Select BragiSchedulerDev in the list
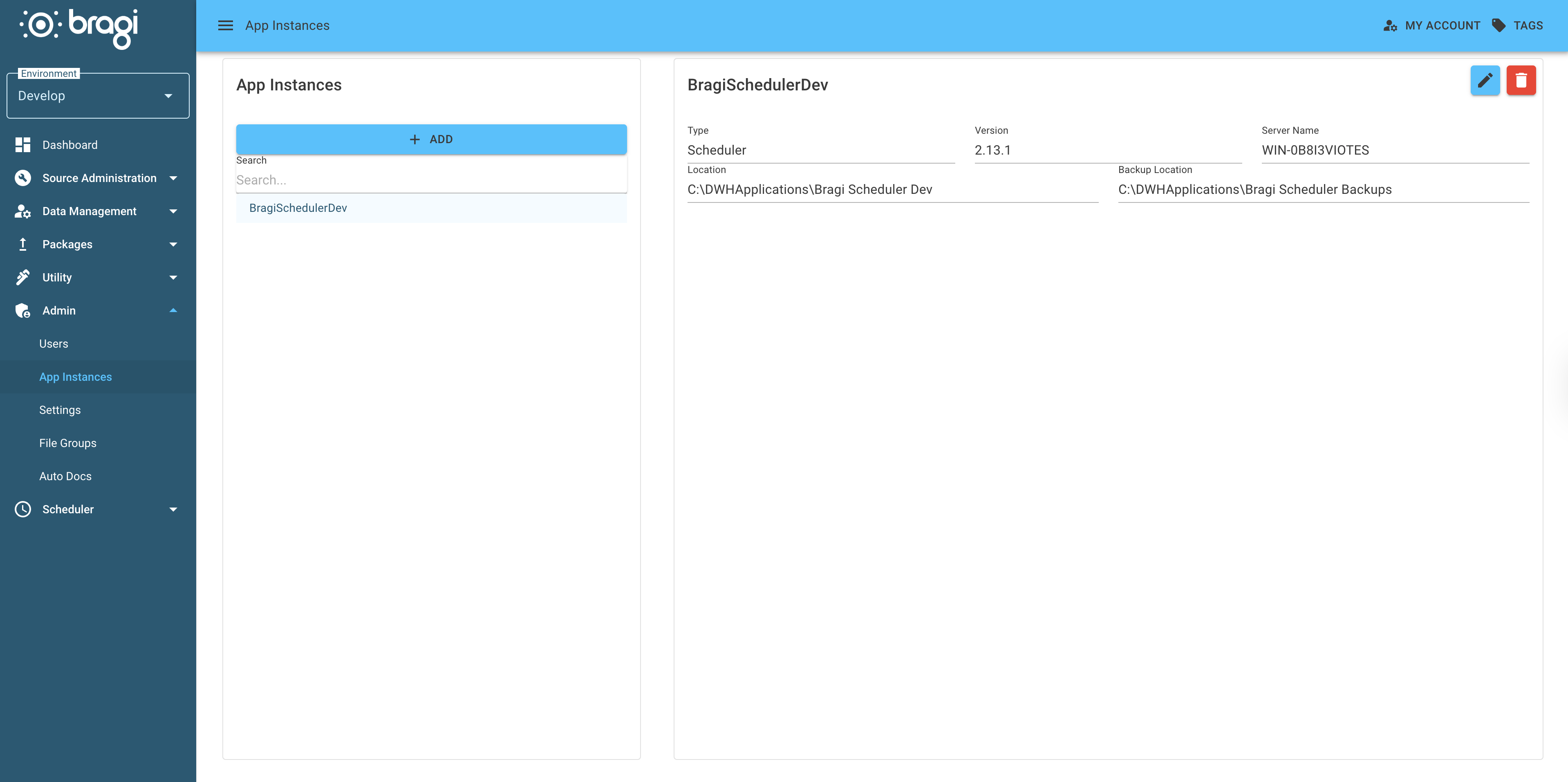Image resolution: width=1568 pixels, height=782 pixels. (x=431, y=208)
